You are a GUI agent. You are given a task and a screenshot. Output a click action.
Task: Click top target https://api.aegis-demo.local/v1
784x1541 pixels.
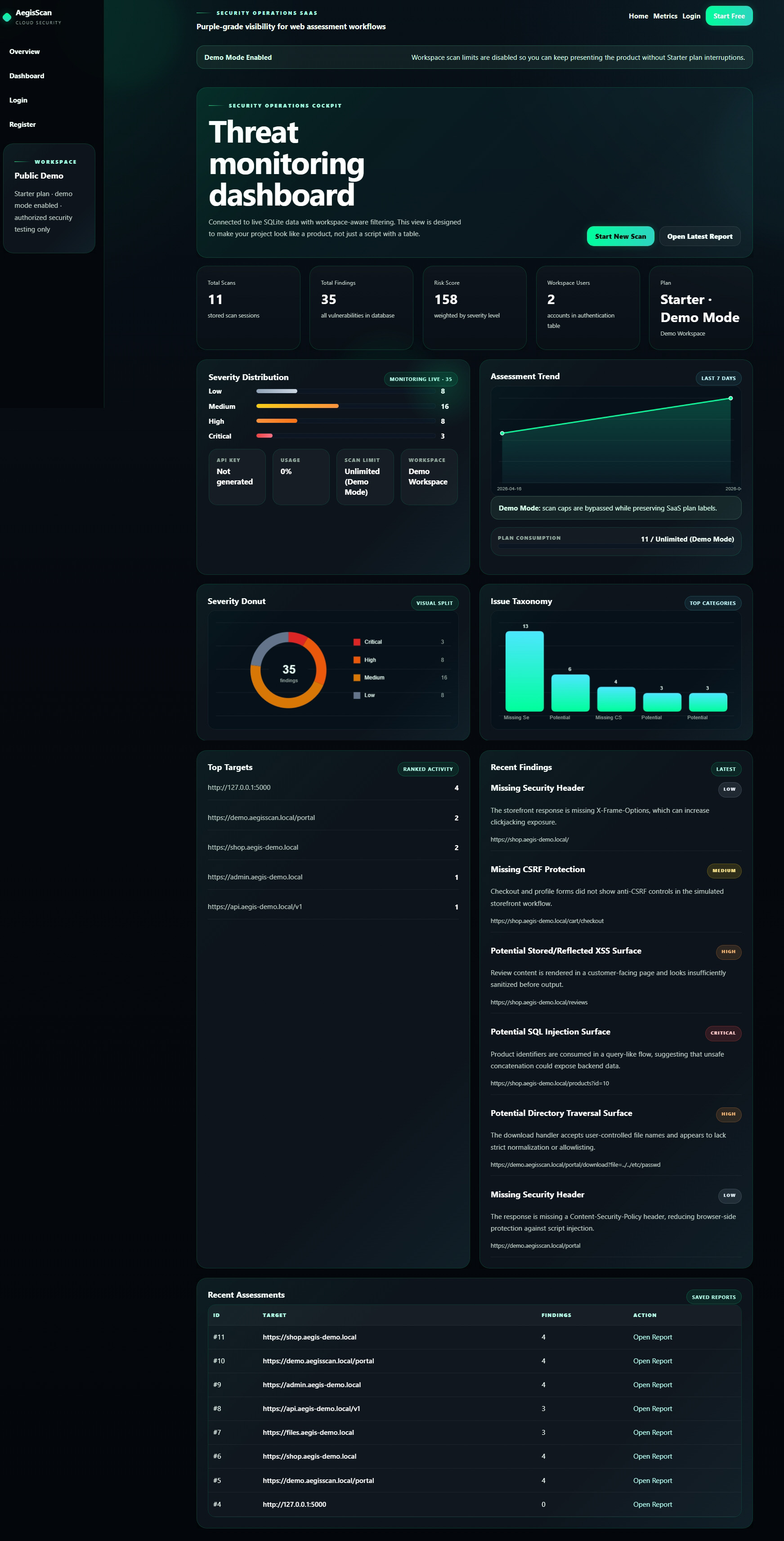click(x=255, y=907)
